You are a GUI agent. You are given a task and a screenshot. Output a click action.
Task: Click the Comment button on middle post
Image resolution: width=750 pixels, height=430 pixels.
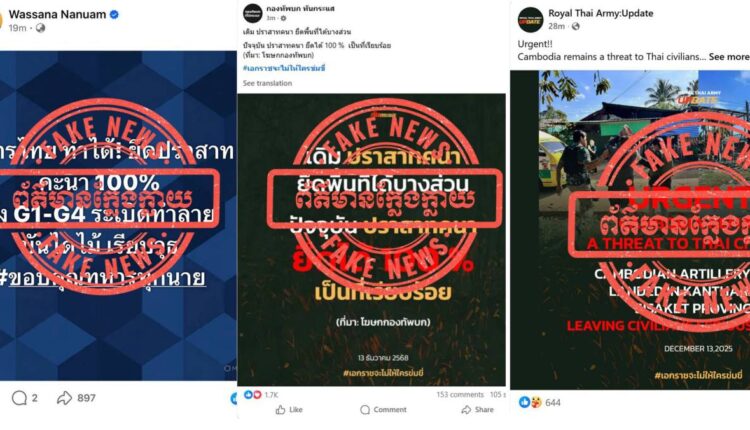coord(383,409)
